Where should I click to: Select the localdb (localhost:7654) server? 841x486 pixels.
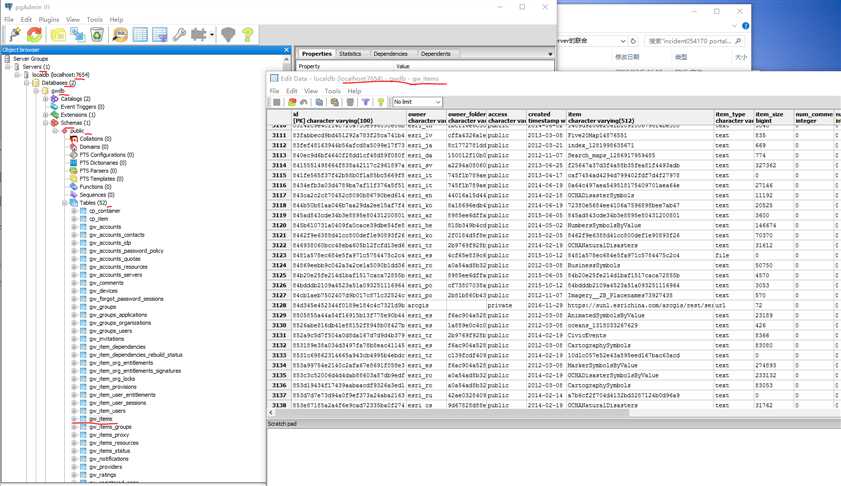[60, 75]
